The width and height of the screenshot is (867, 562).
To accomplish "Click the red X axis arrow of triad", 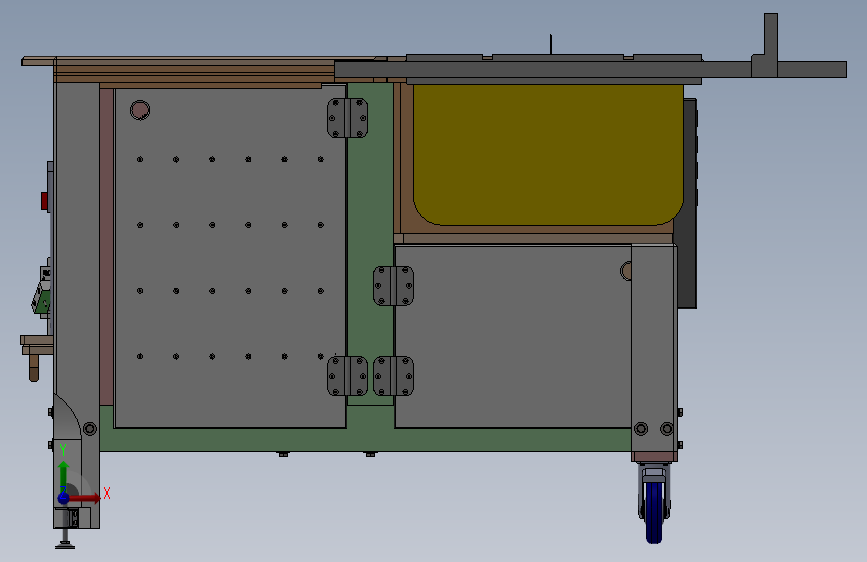I will 85,498.
